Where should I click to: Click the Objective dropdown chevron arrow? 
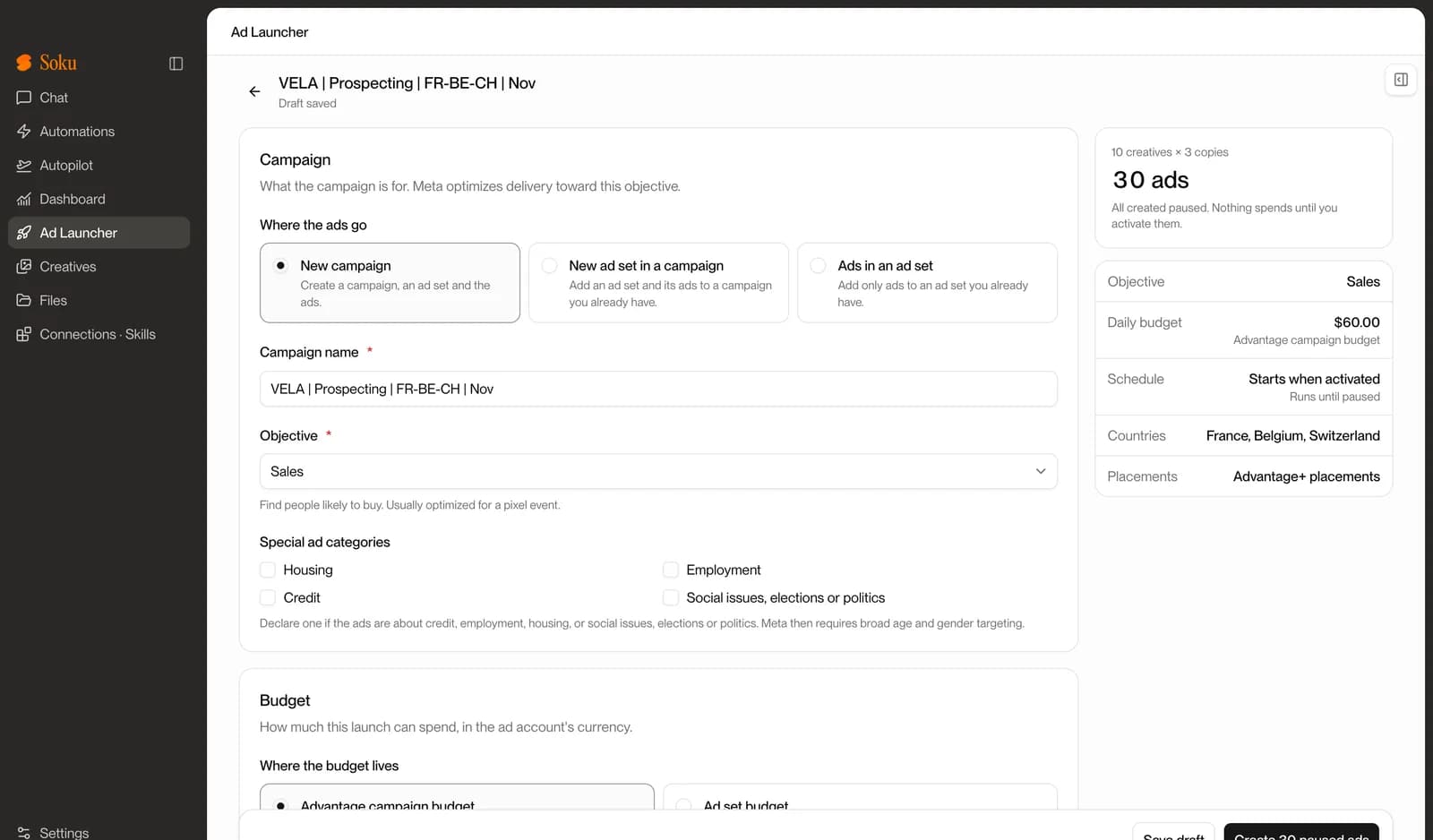[1041, 472]
